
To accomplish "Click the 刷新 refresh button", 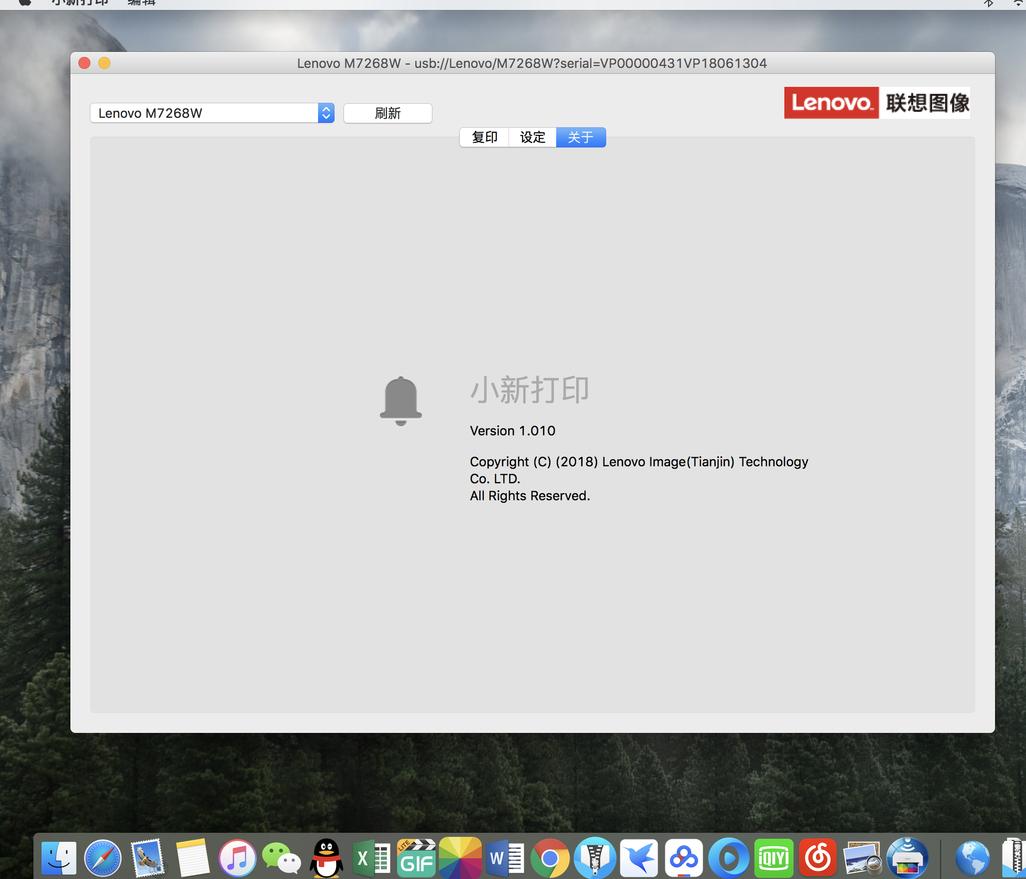I will 387,113.
